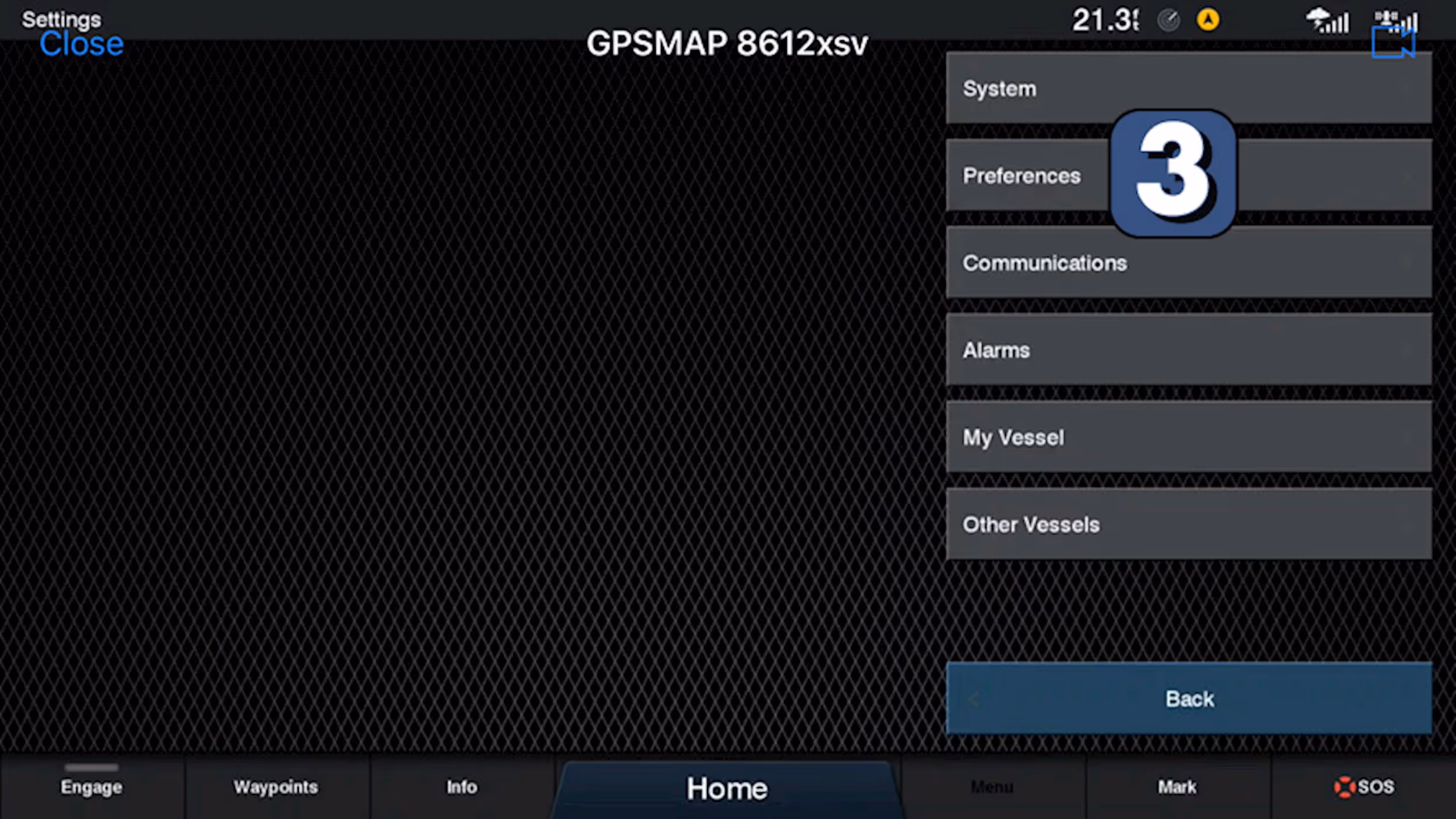1456x819 pixels.
Task: Tap the dimmed Menu button
Action: pos(992,787)
